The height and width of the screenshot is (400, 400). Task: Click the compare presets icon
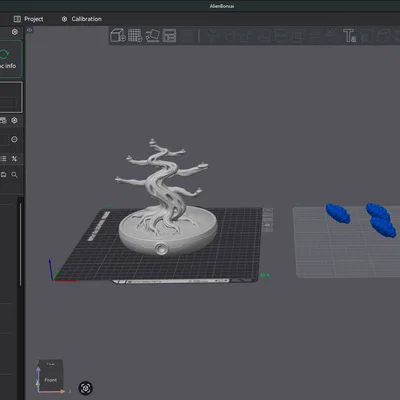(x=14, y=159)
